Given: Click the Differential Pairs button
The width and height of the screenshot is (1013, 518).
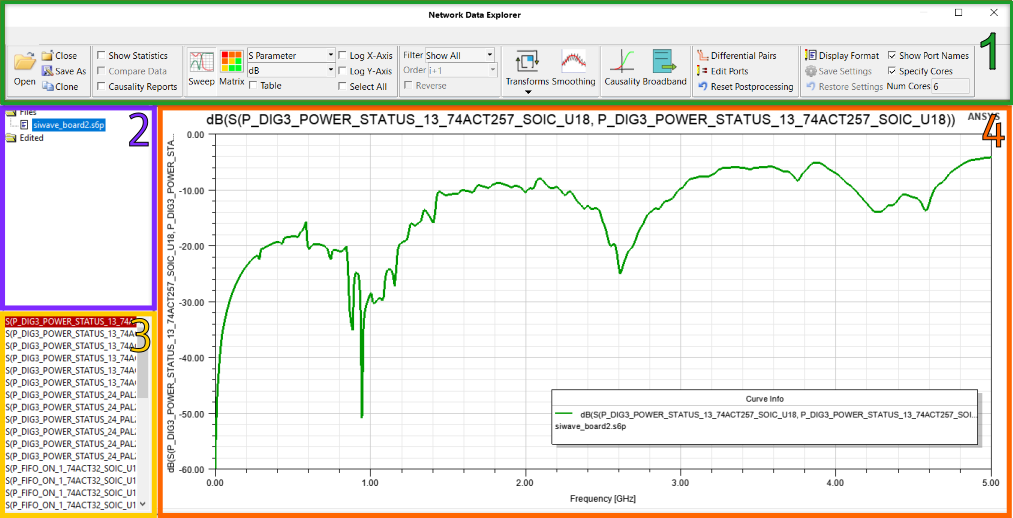Looking at the screenshot, I should (x=737, y=56).
